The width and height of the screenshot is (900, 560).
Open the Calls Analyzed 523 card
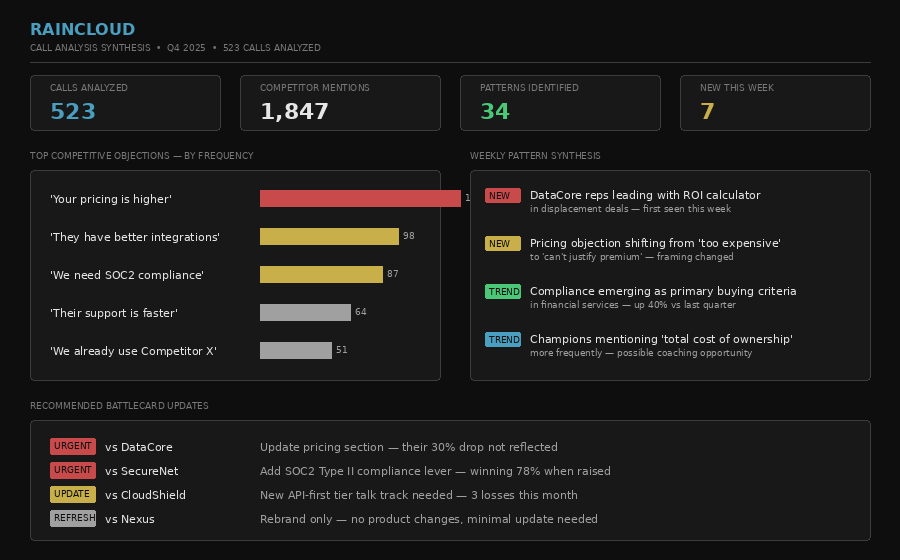[125, 103]
